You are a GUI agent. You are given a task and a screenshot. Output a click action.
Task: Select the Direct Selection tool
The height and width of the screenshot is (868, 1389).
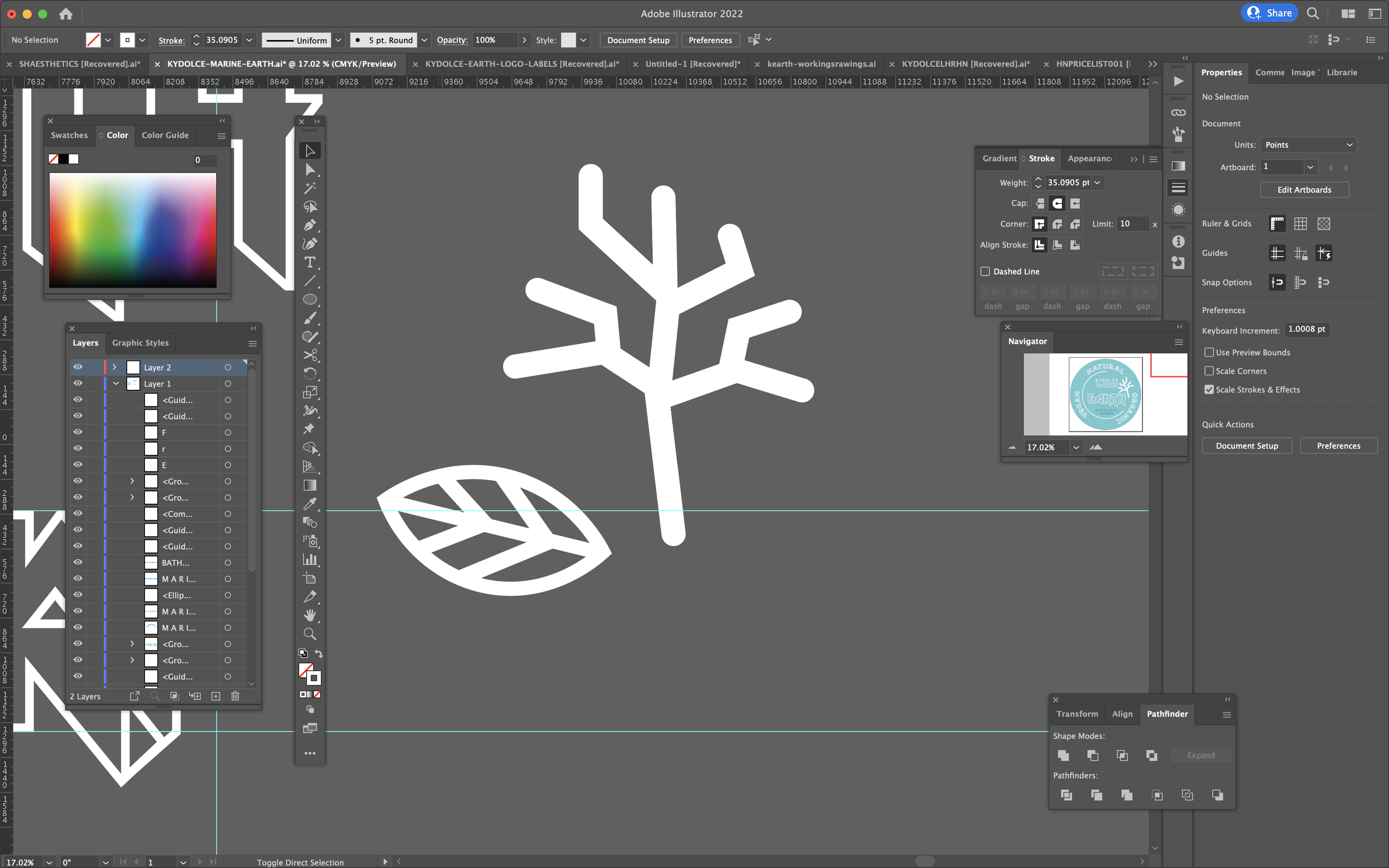(x=309, y=170)
